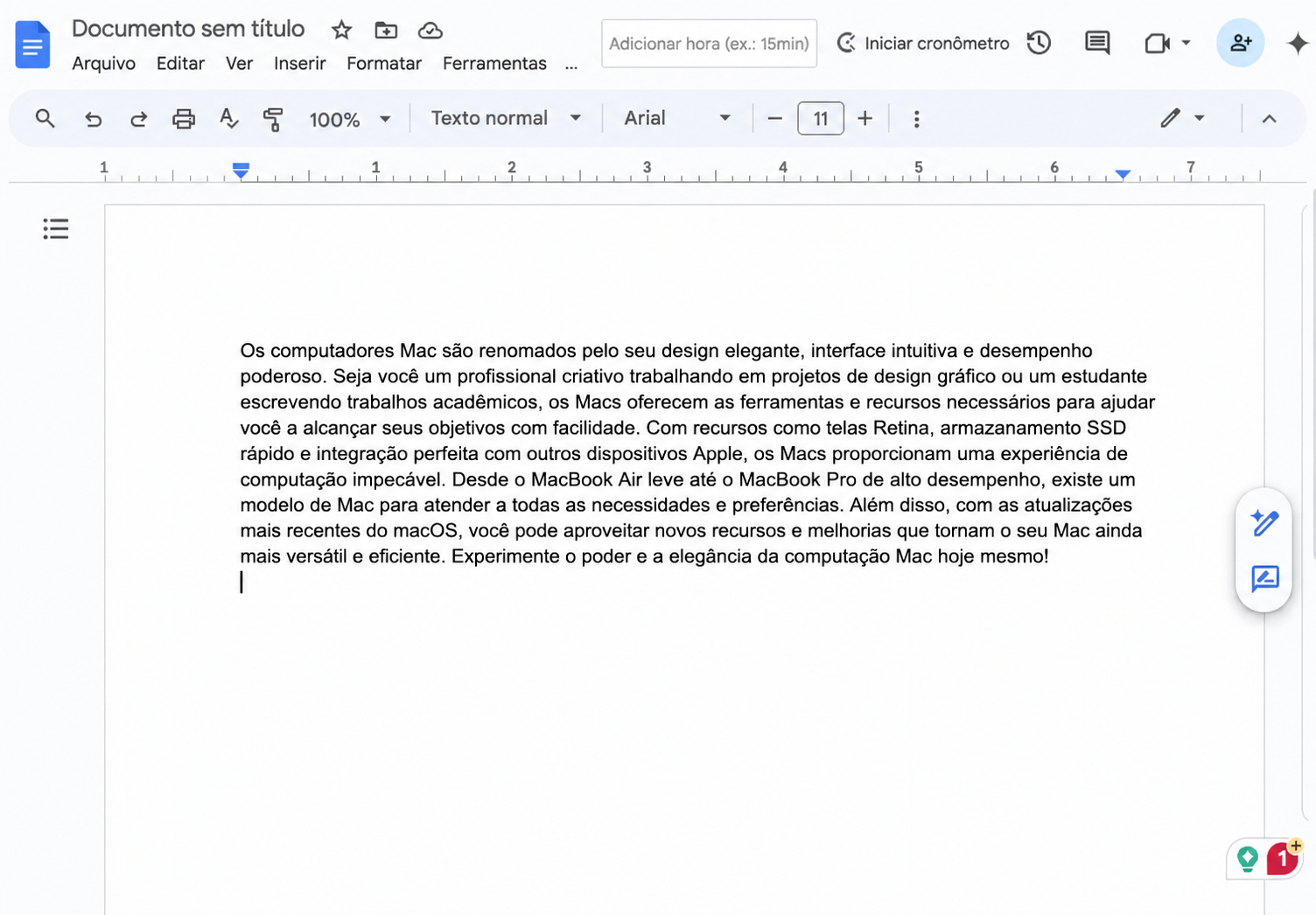Star the document with the star icon
The height and width of the screenshot is (915, 1316).
pyautogui.click(x=341, y=31)
